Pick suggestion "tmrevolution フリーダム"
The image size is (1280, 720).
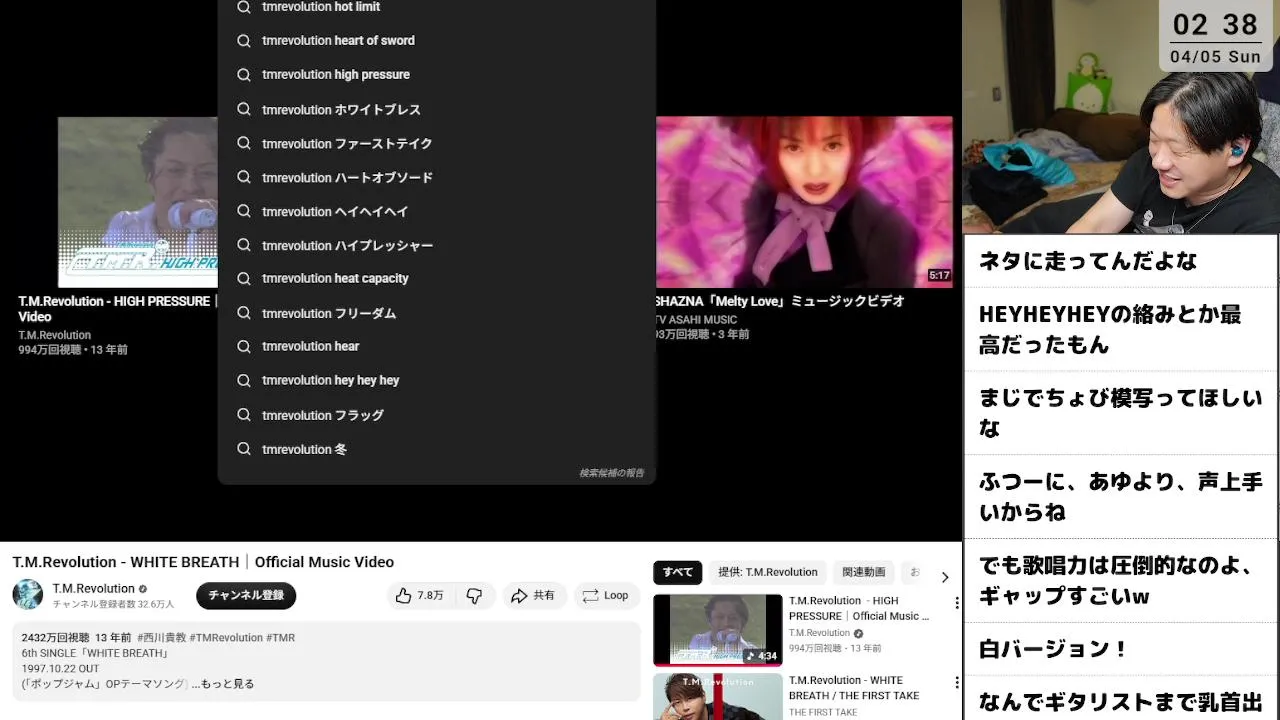(436, 313)
